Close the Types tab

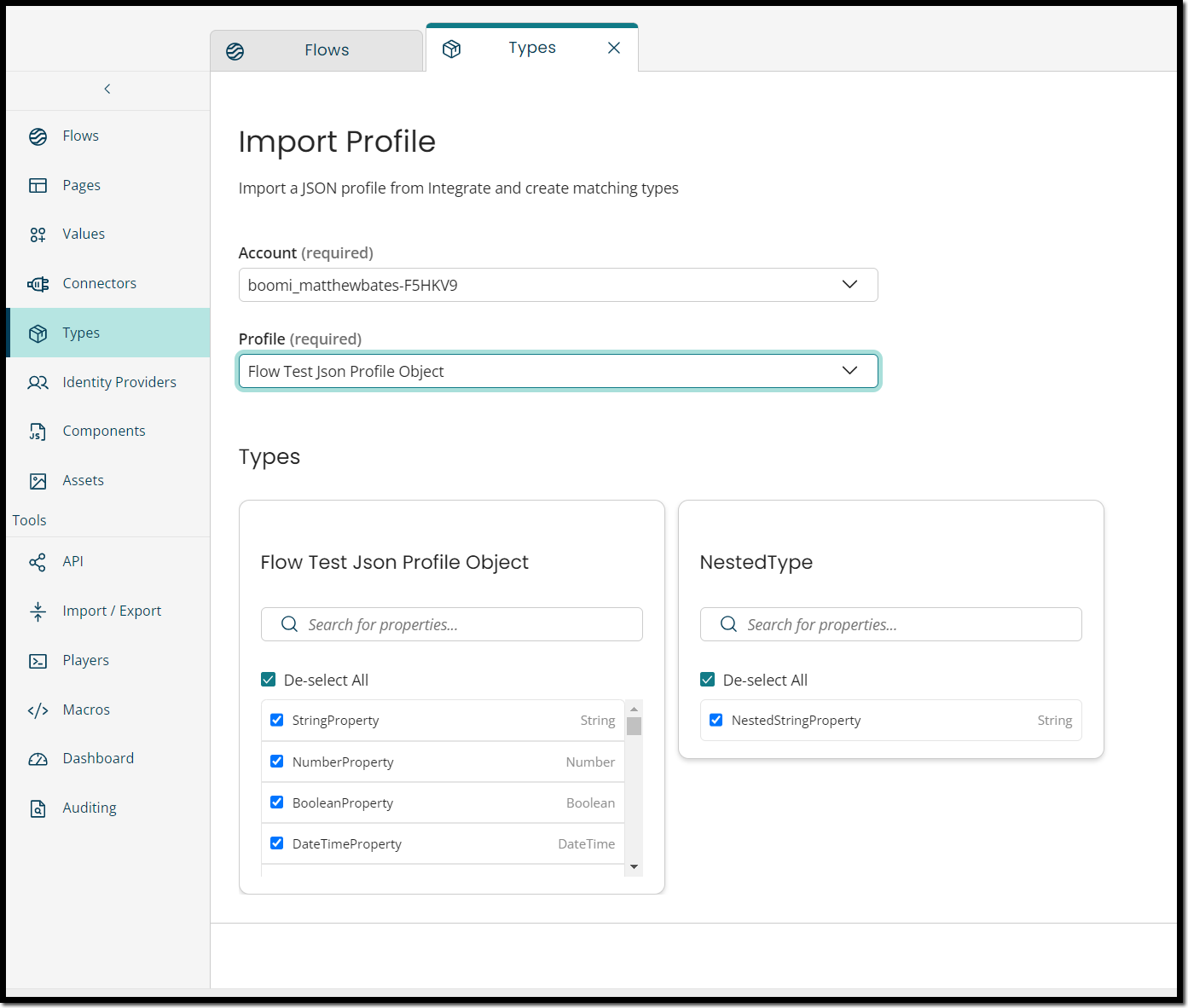click(x=614, y=48)
